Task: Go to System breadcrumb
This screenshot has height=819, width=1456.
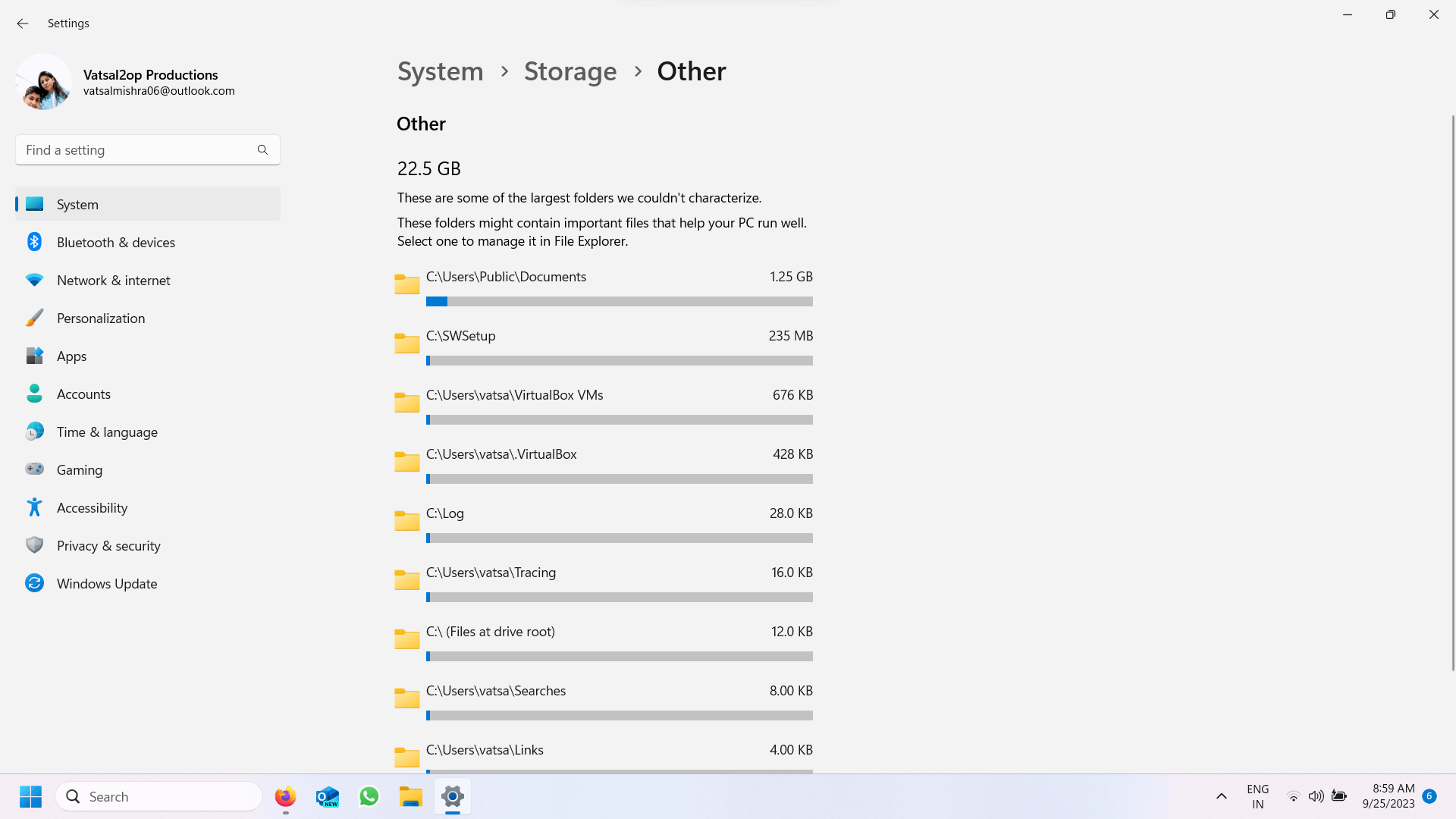Action: 440,71
